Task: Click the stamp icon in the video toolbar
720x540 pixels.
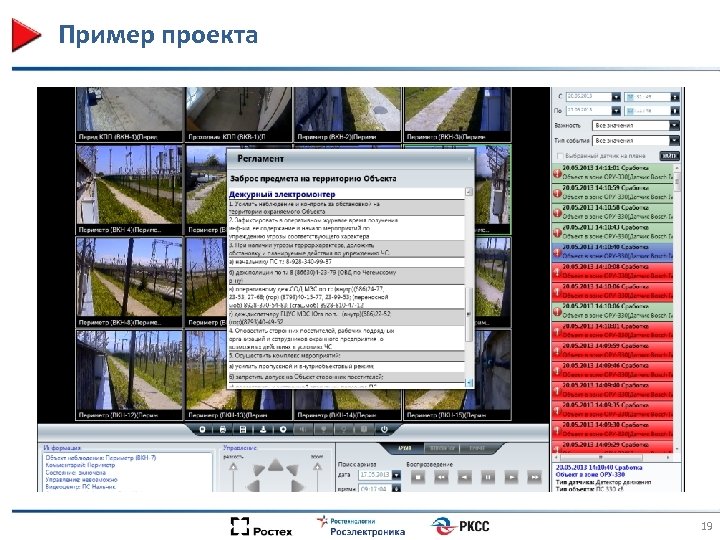Action: coord(263,429)
